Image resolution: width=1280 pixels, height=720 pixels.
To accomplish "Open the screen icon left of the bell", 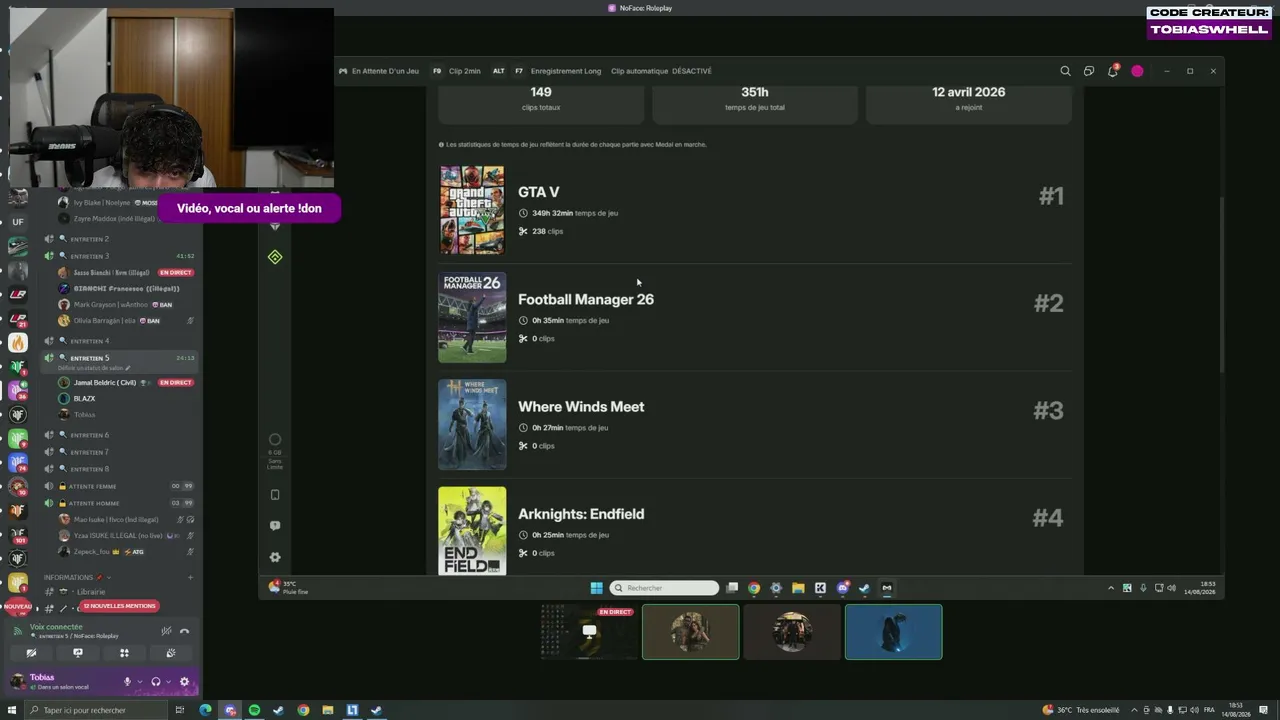I will pos(1089,71).
